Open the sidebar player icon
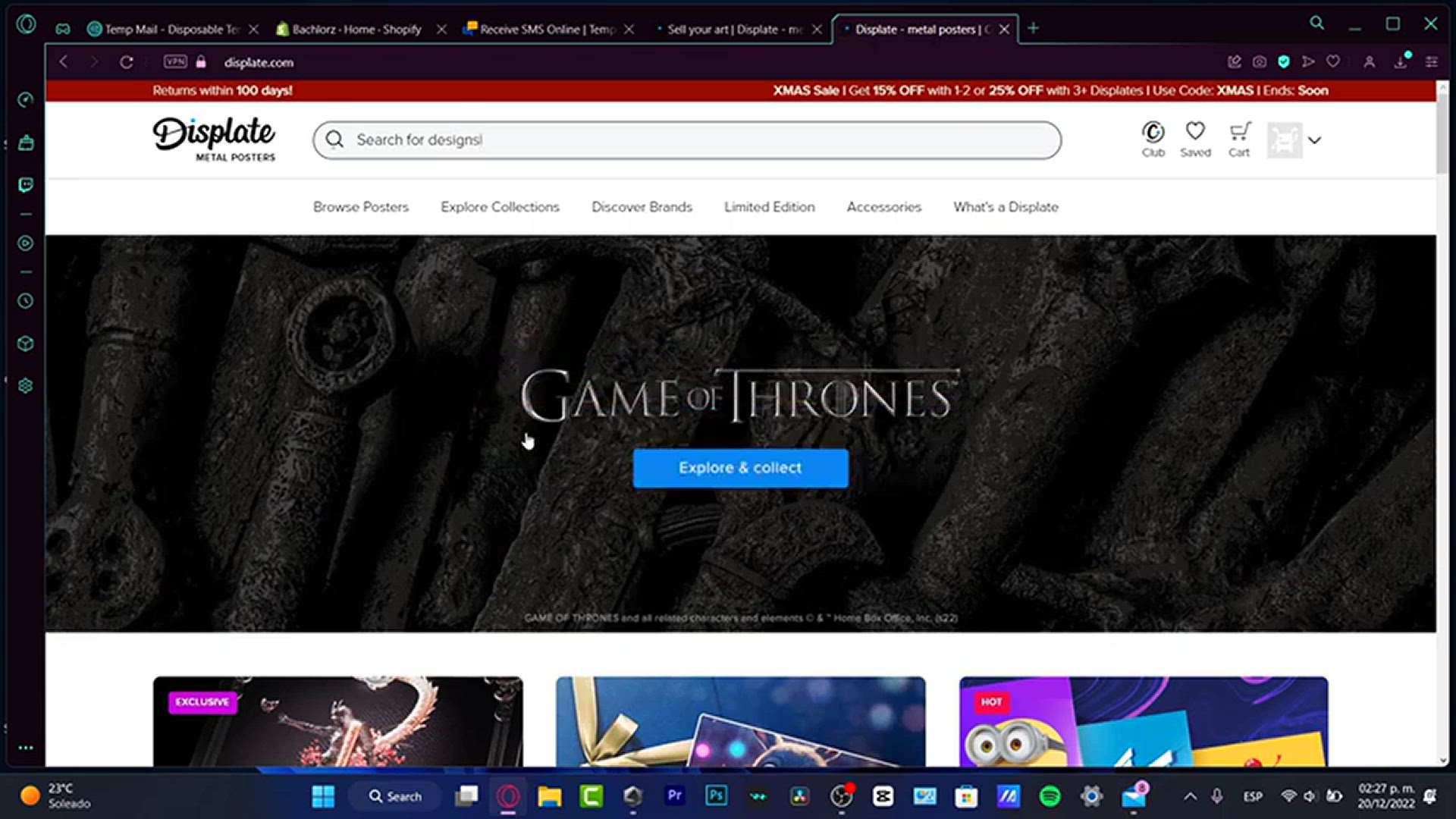The image size is (1456, 819). [25, 243]
